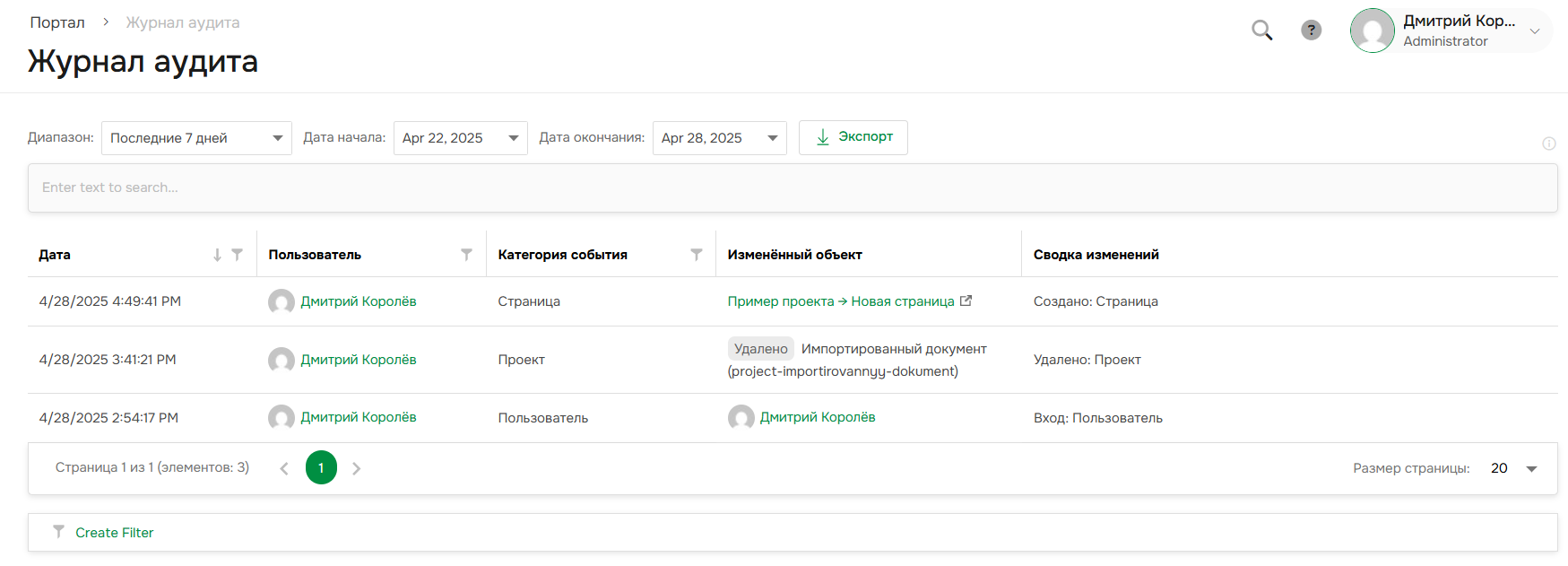
Task: Open the help question mark icon
Action: coord(1311,30)
